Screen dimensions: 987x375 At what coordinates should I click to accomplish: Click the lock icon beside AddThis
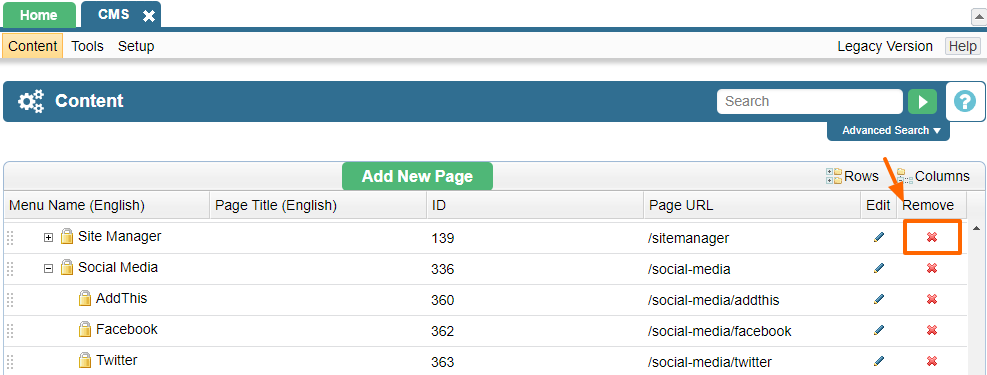[x=85, y=298]
